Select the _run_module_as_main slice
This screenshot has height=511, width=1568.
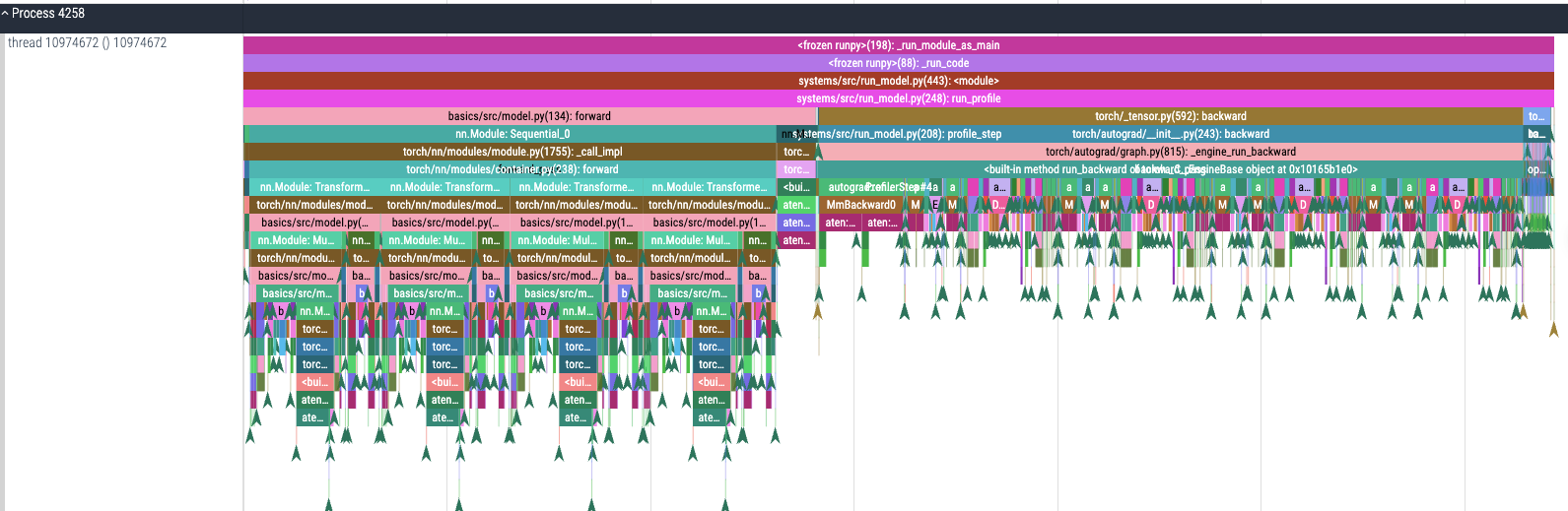[898, 45]
